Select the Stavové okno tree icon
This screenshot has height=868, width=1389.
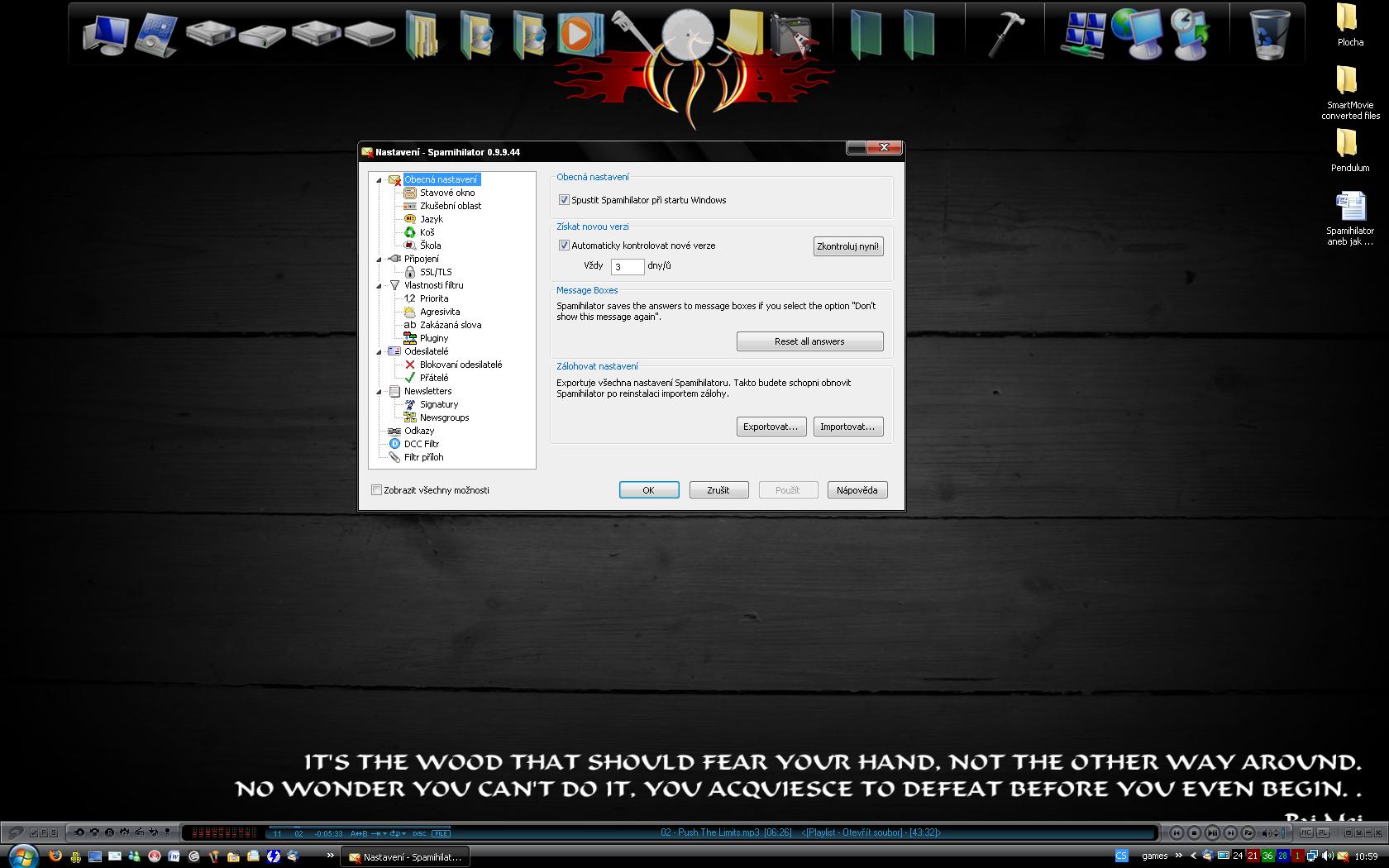[409, 193]
